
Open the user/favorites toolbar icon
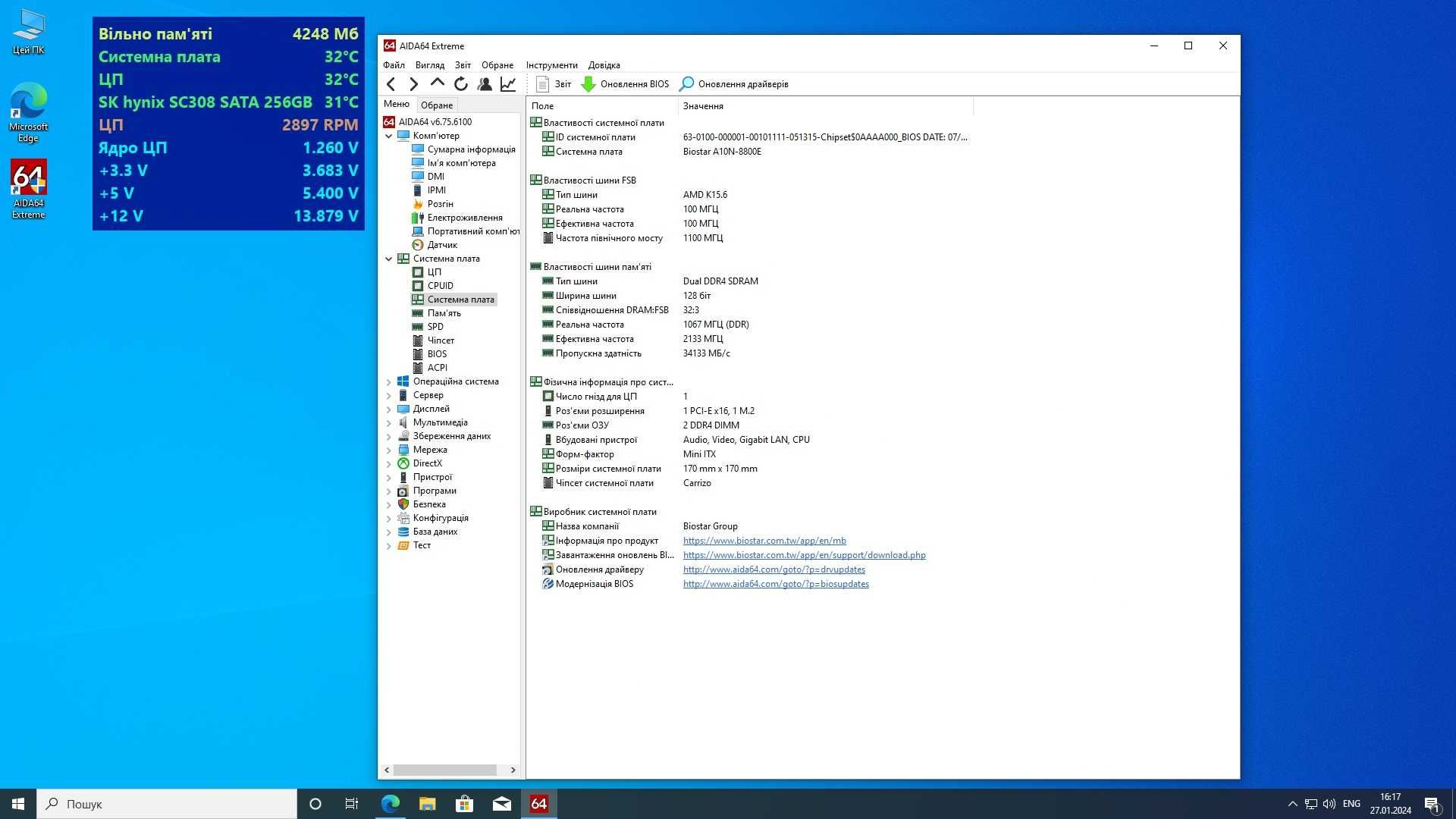click(485, 84)
